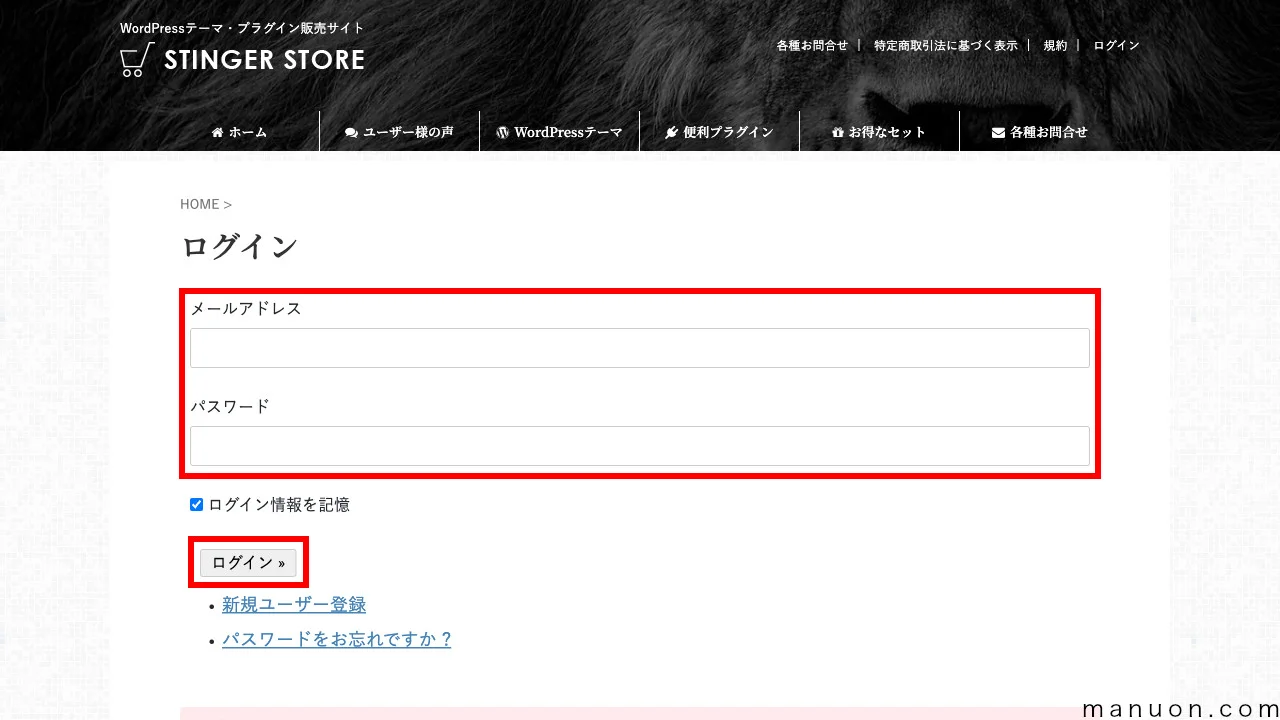Toggle the ログイン情報を記憶 checkbox

click(197, 505)
